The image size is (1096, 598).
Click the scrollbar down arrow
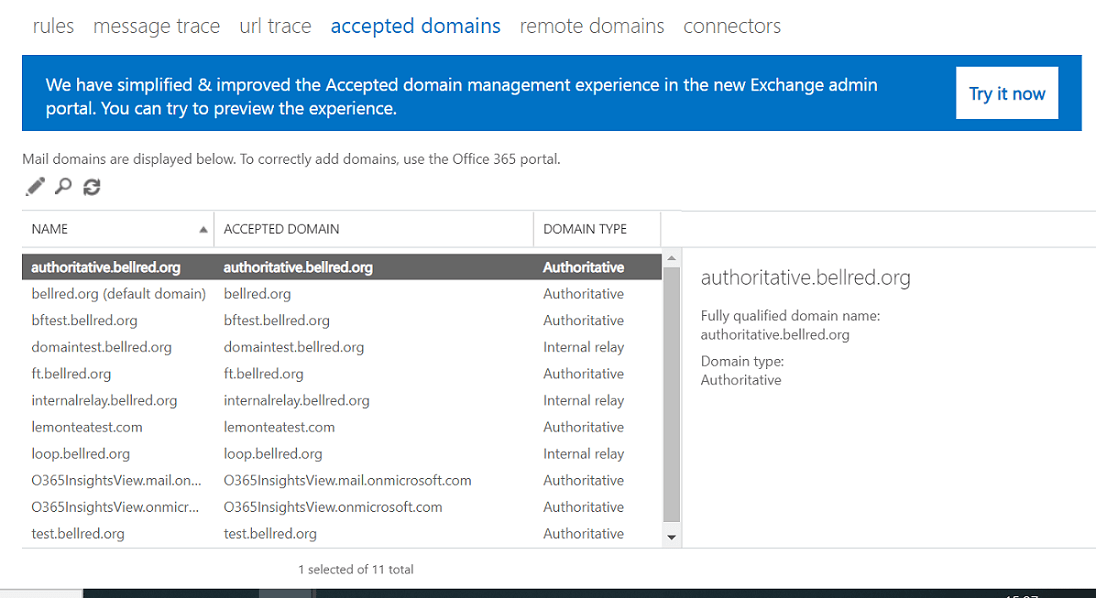click(671, 537)
